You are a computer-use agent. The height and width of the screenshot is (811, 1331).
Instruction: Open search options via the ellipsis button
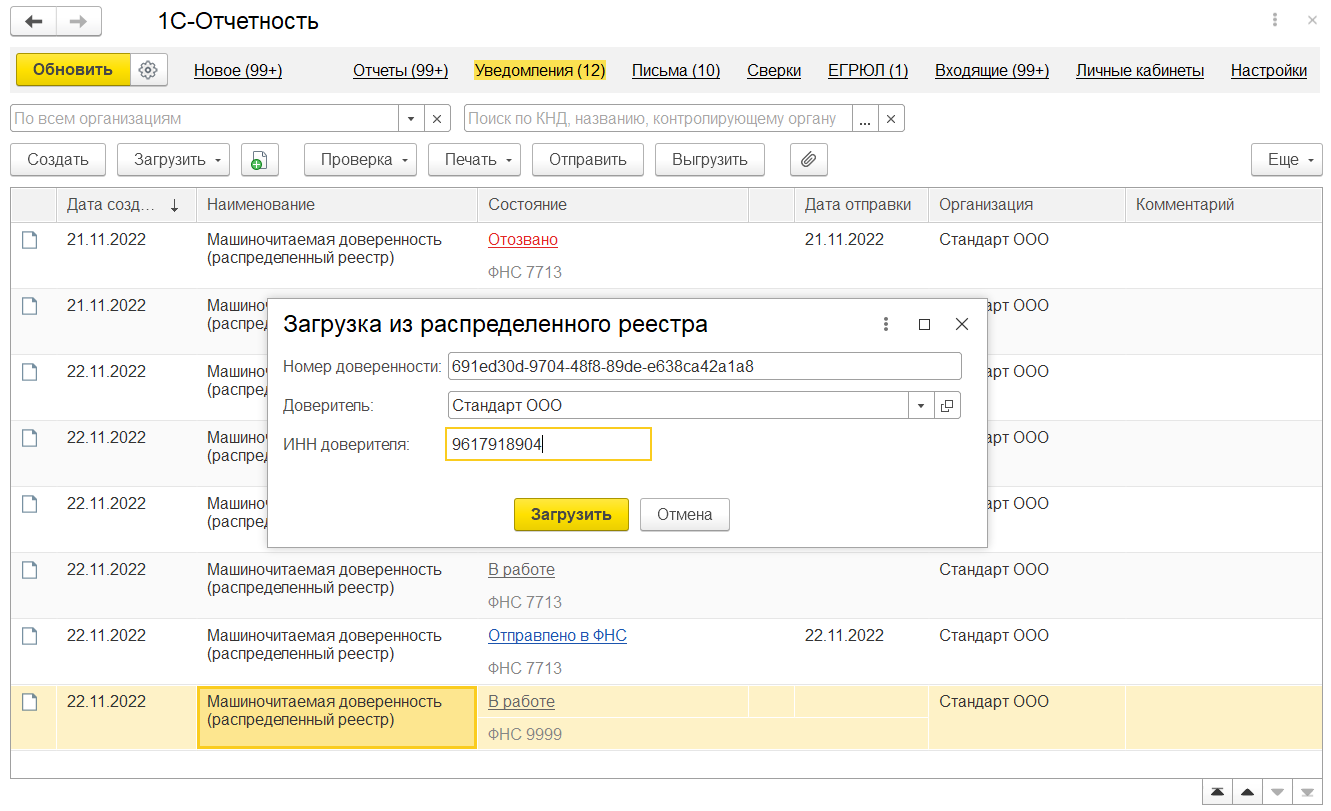[x=865, y=118]
